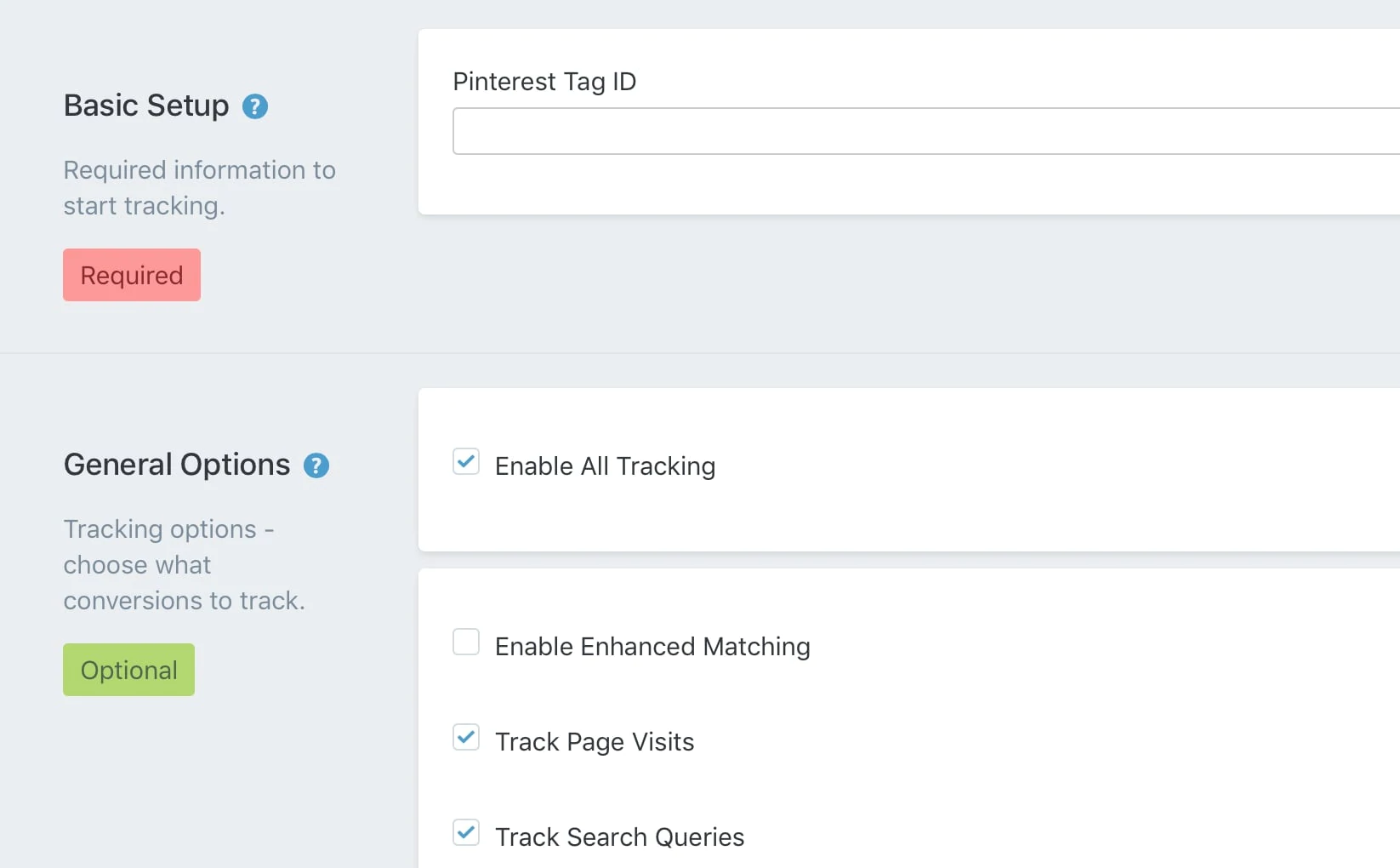
Task: Click the 'Required information to start tracking' description
Action: click(199, 188)
